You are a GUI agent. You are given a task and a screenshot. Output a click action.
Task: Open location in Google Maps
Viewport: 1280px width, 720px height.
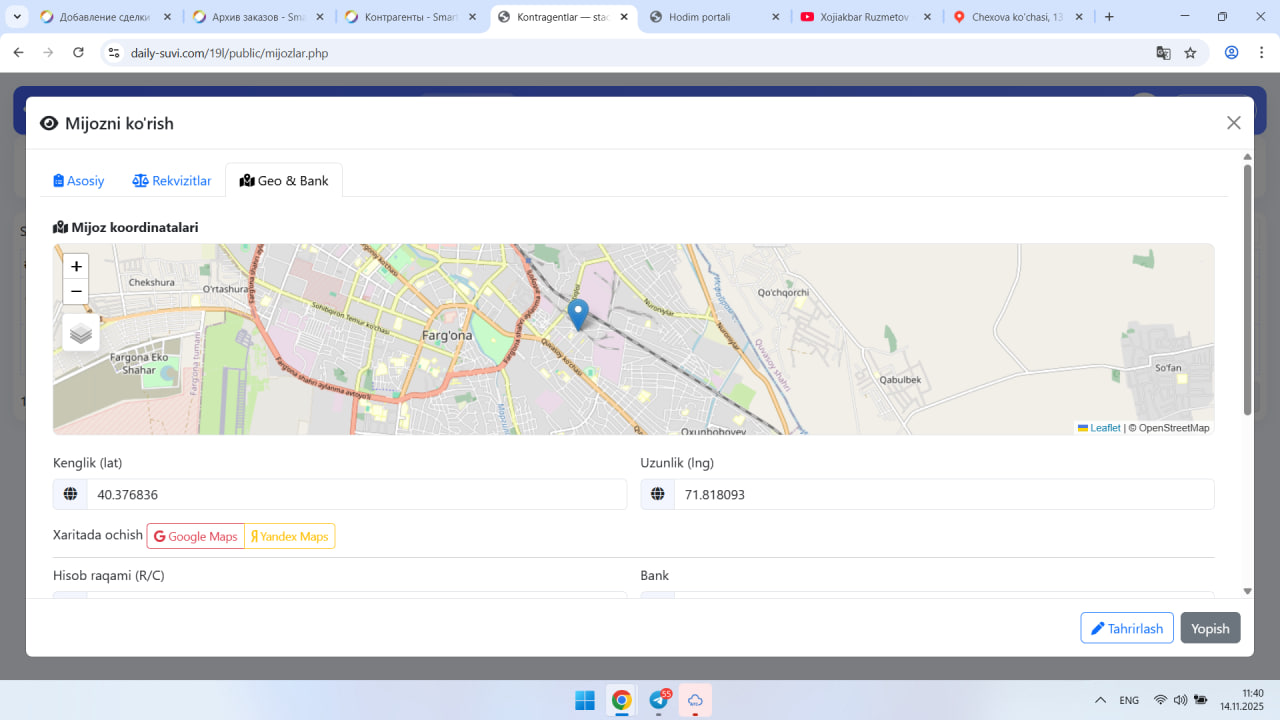(x=196, y=537)
